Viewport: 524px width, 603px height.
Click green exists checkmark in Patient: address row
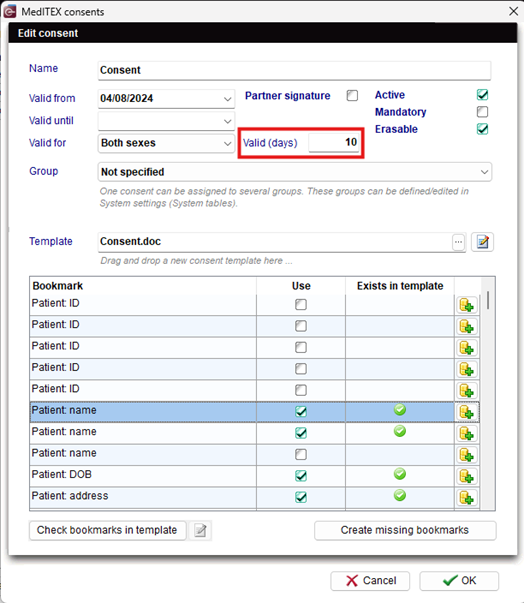click(x=400, y=495)
